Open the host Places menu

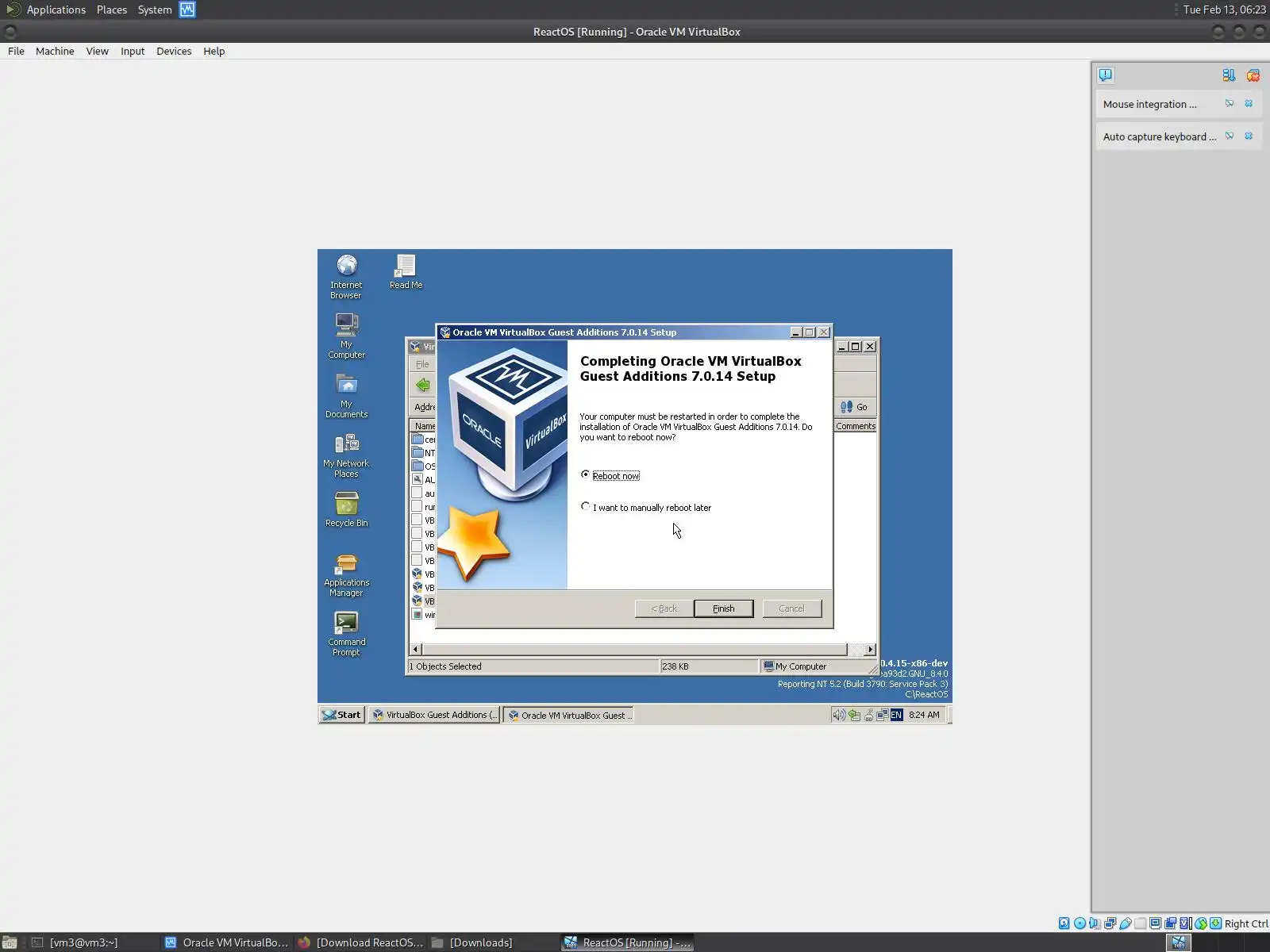tap(112, 10)
